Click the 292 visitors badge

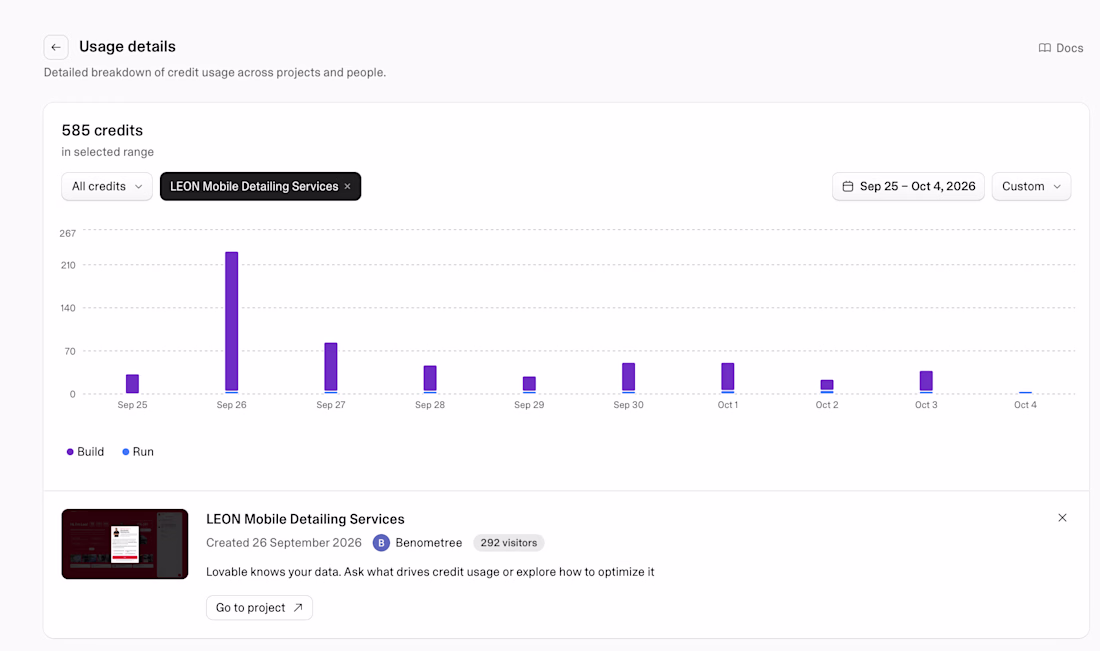509,543
